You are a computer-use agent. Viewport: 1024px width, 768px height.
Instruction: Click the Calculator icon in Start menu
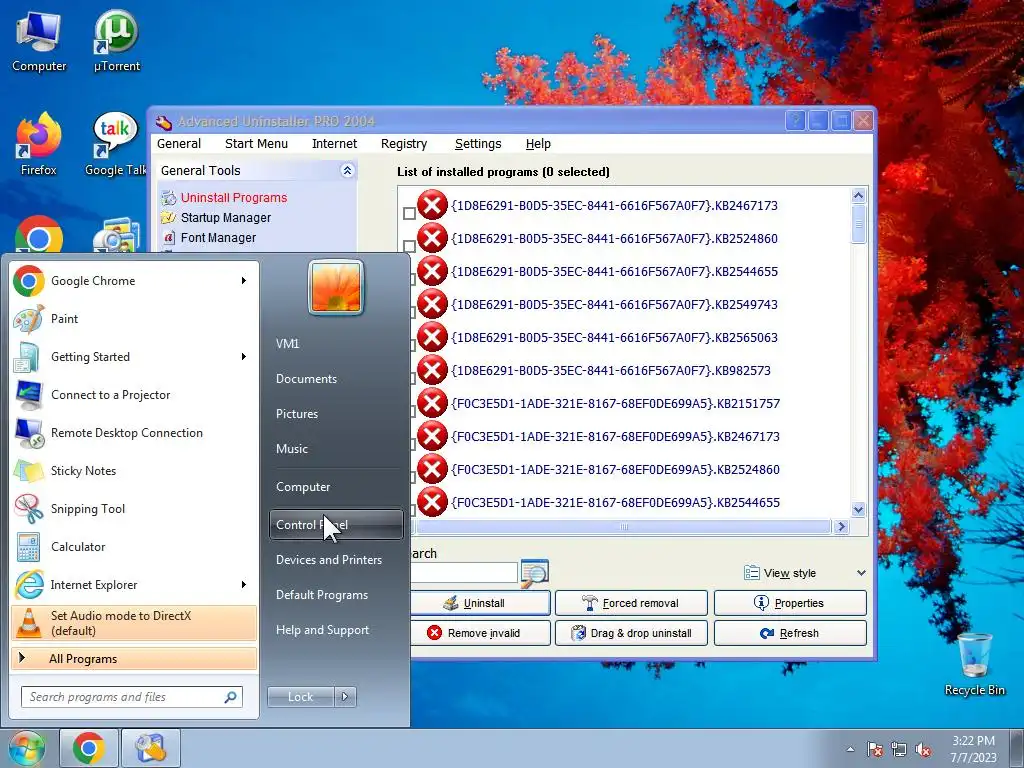point(29,547)
